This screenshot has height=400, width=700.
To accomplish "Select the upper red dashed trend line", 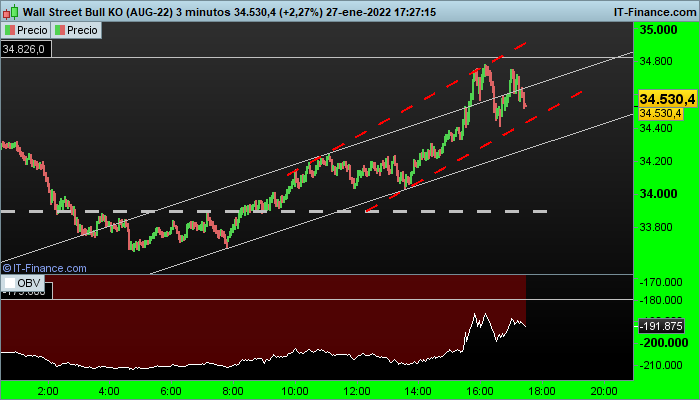I will click(x=407, y=108).
